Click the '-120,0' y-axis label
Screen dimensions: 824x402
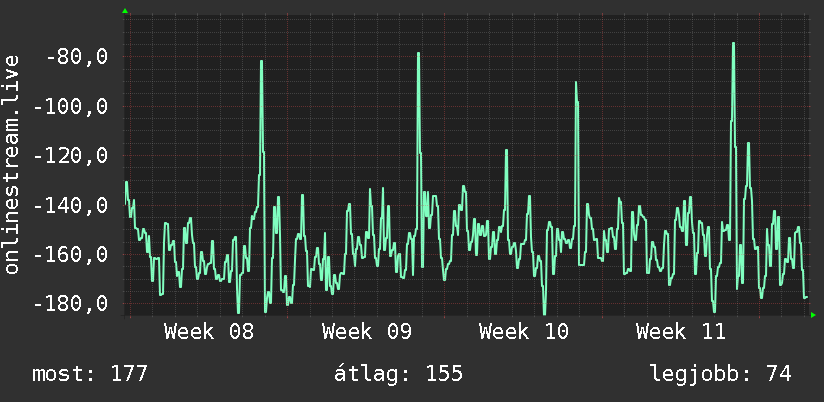pos(71,156)
